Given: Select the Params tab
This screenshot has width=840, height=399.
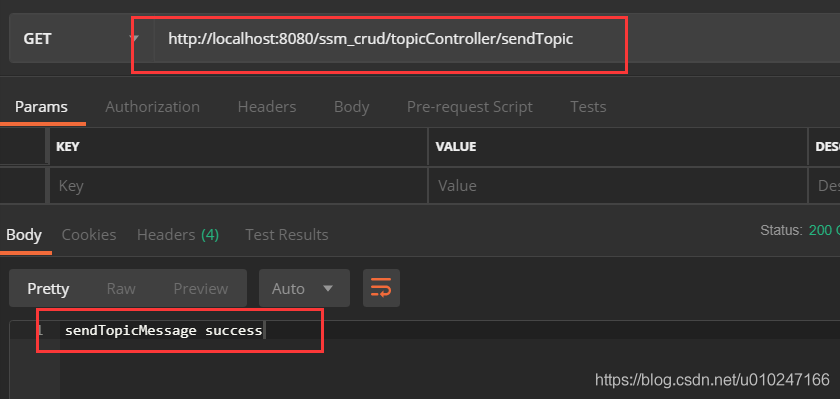Looking at the screenshot, I should tap(41, 107).
